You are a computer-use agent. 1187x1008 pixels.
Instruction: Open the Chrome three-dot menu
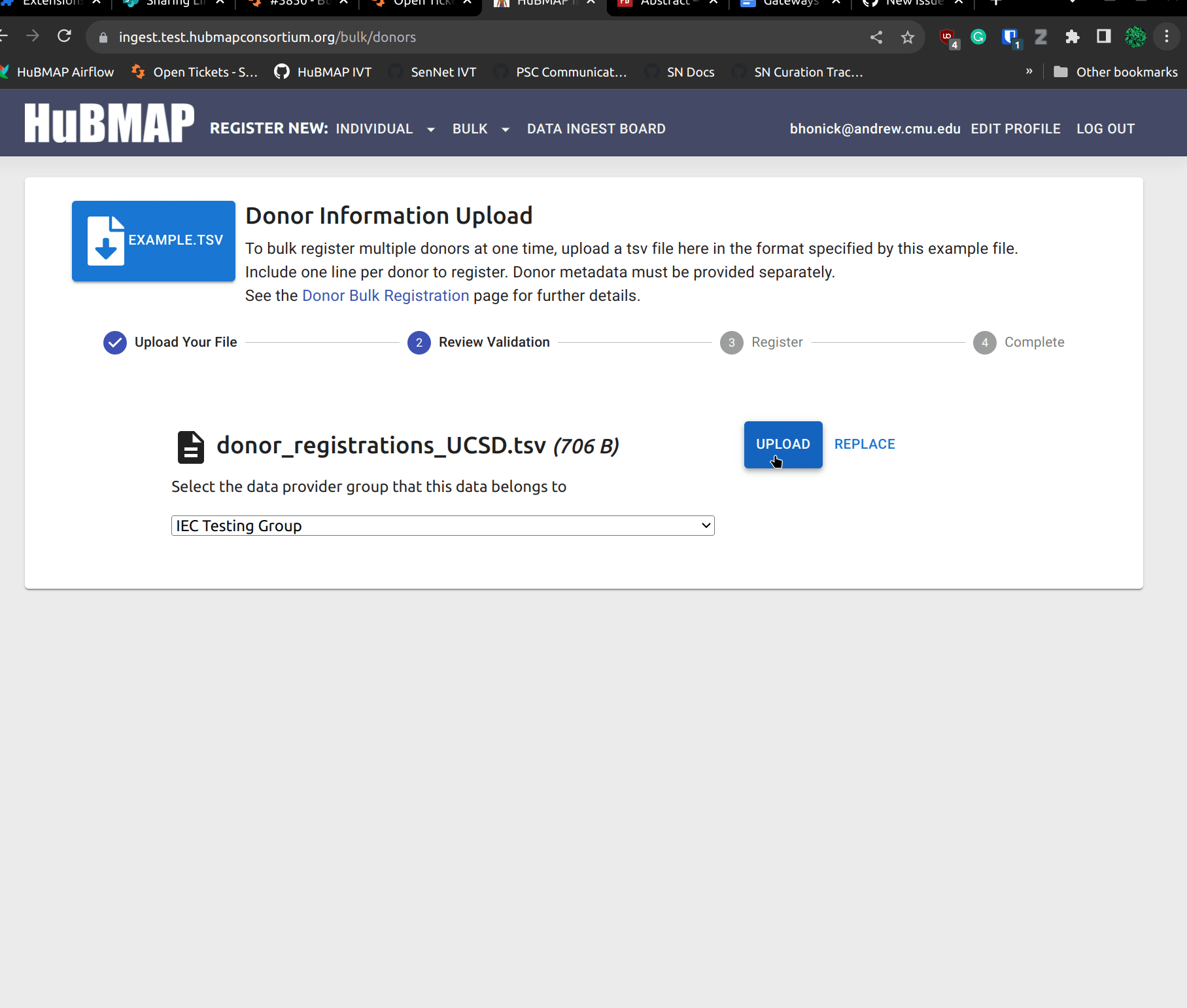point(1167,37)
